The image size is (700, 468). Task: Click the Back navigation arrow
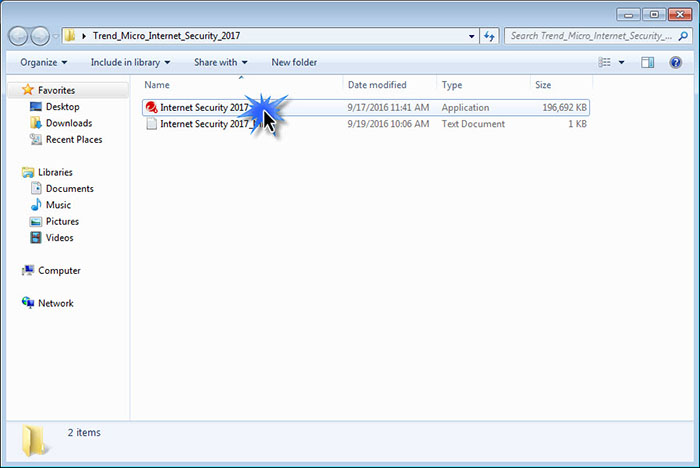point(18,36)
